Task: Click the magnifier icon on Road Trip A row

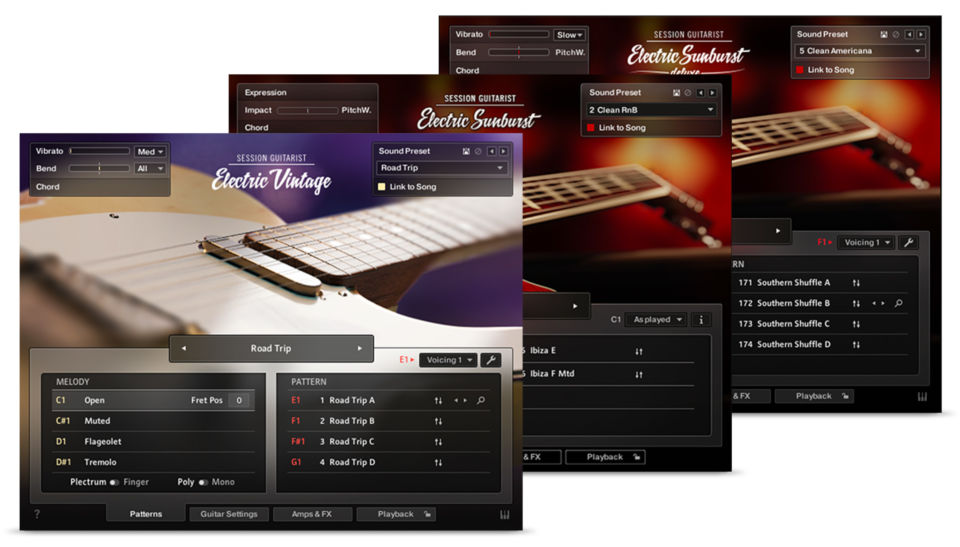Action: tap(481, 401)
